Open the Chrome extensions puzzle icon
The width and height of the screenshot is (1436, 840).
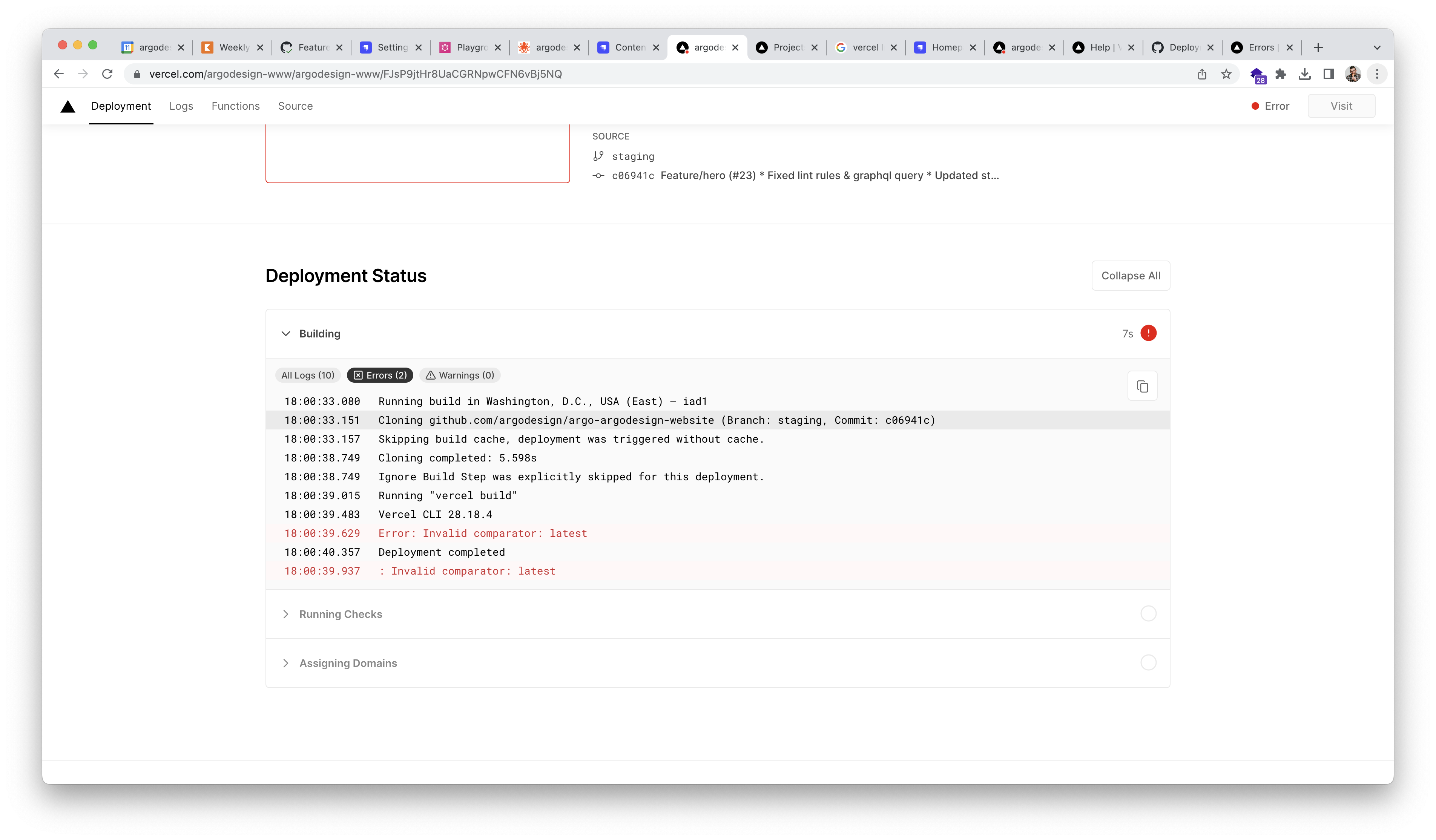coord(1280,74)
